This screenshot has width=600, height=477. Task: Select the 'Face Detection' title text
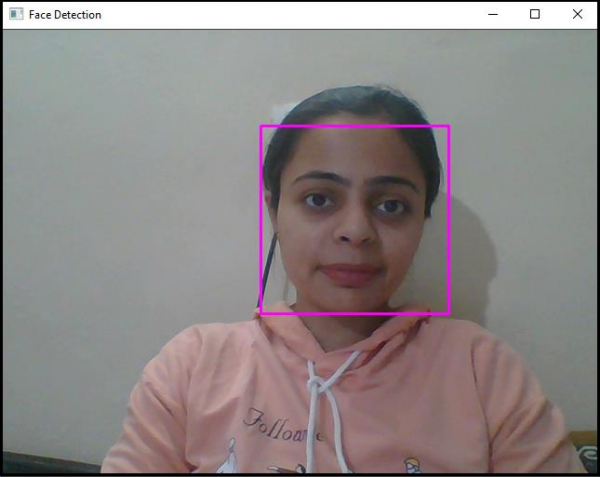point(65,15)
